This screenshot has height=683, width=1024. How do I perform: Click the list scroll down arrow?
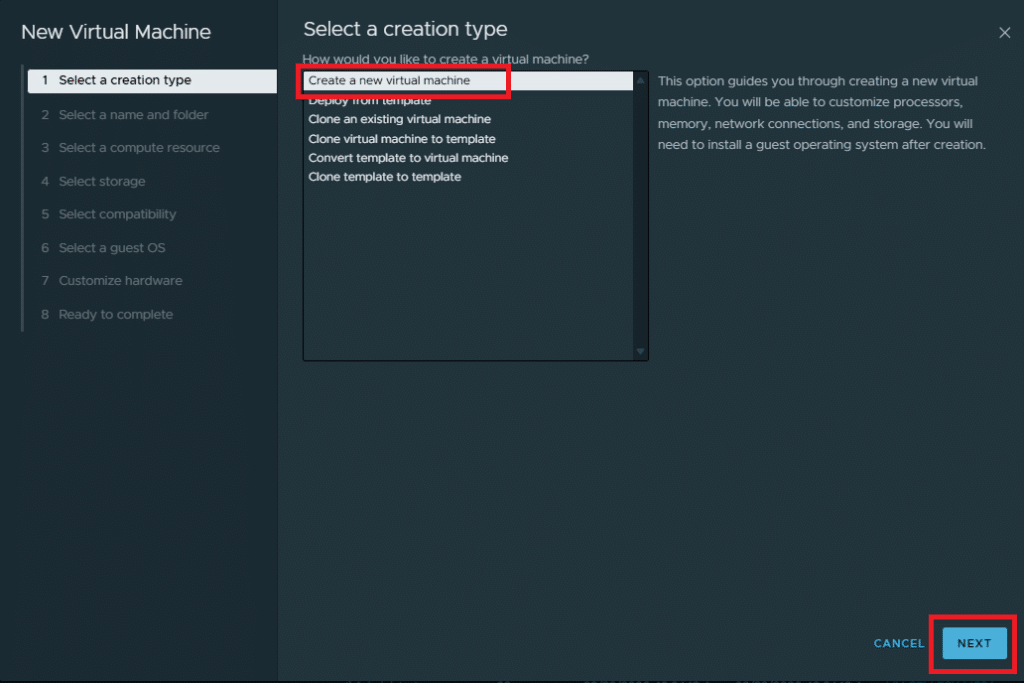(640, 351)
